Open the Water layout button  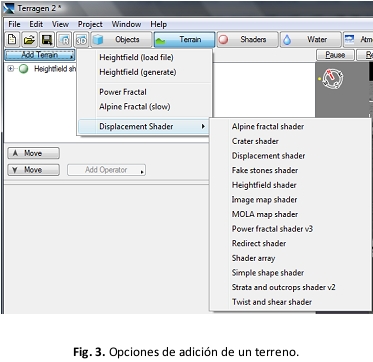[311, 40]
